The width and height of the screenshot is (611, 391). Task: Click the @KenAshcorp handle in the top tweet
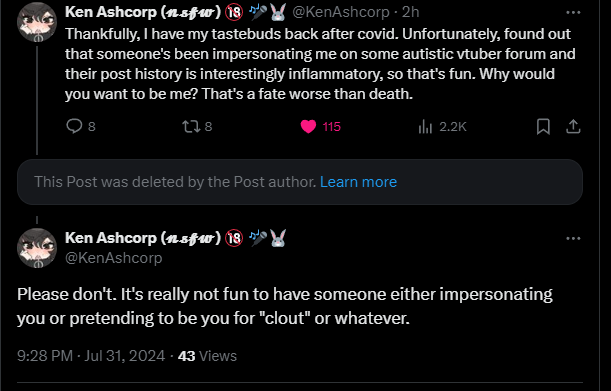point(341,12)
